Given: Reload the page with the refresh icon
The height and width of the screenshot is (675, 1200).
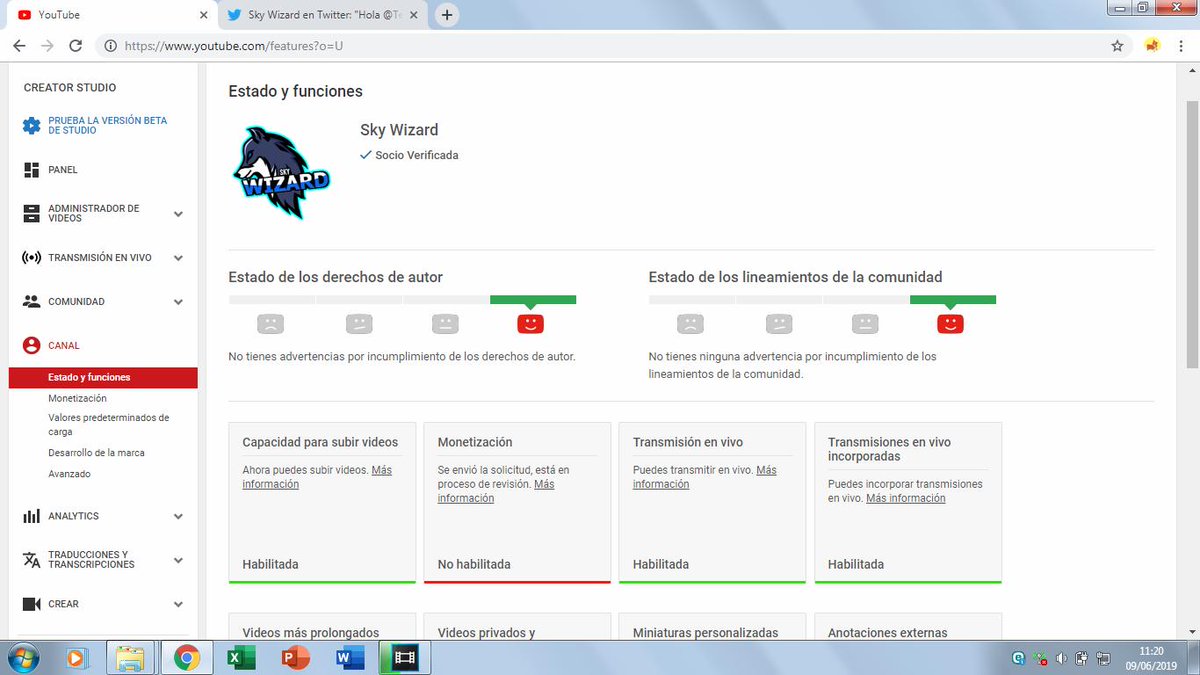Looking at the screenshot, I should coord(75,46).
